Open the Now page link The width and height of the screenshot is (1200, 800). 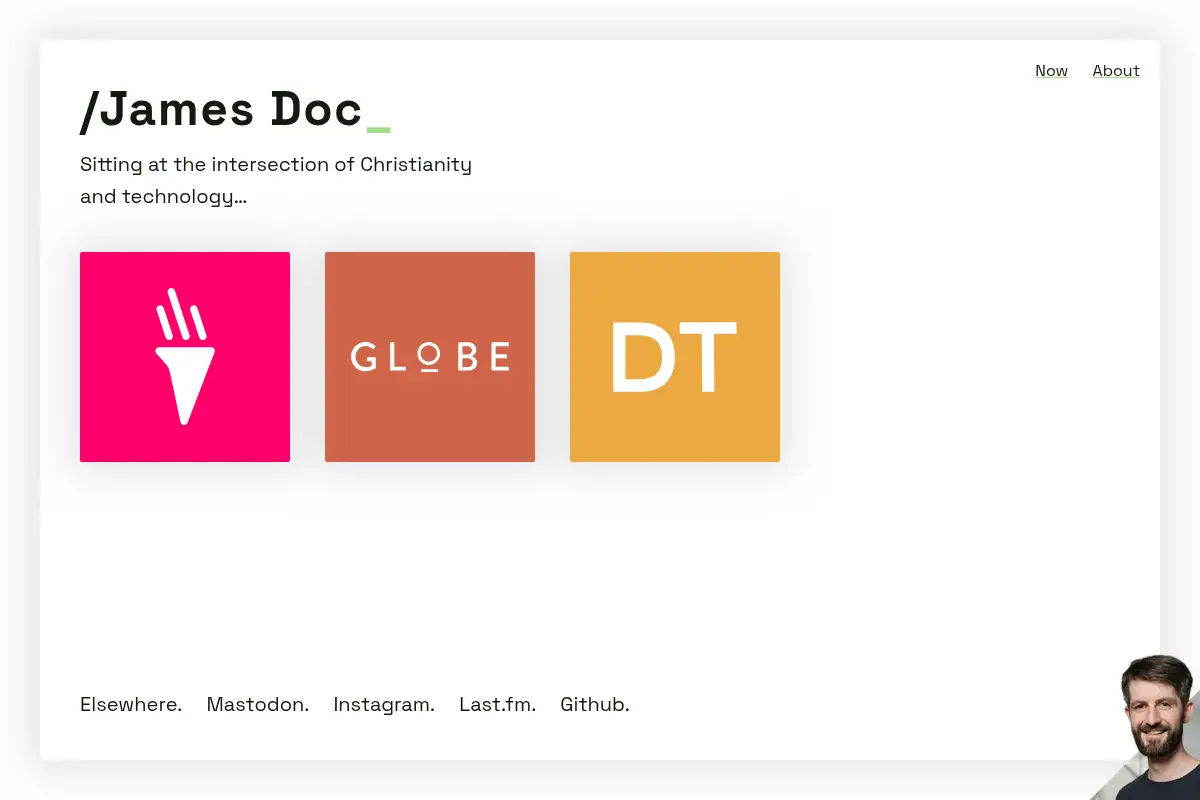coord(1051,71)
